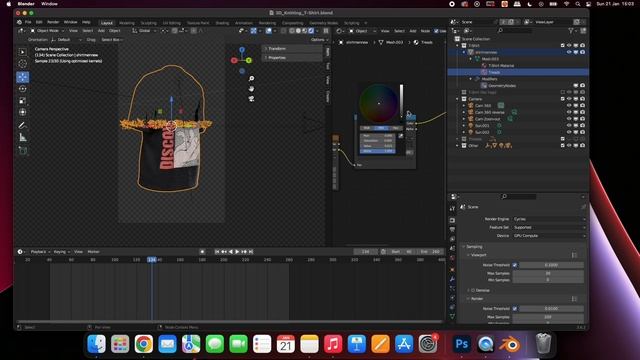Click the timeline Marker menu button
The image size is (640, 360).
(93, 252)
